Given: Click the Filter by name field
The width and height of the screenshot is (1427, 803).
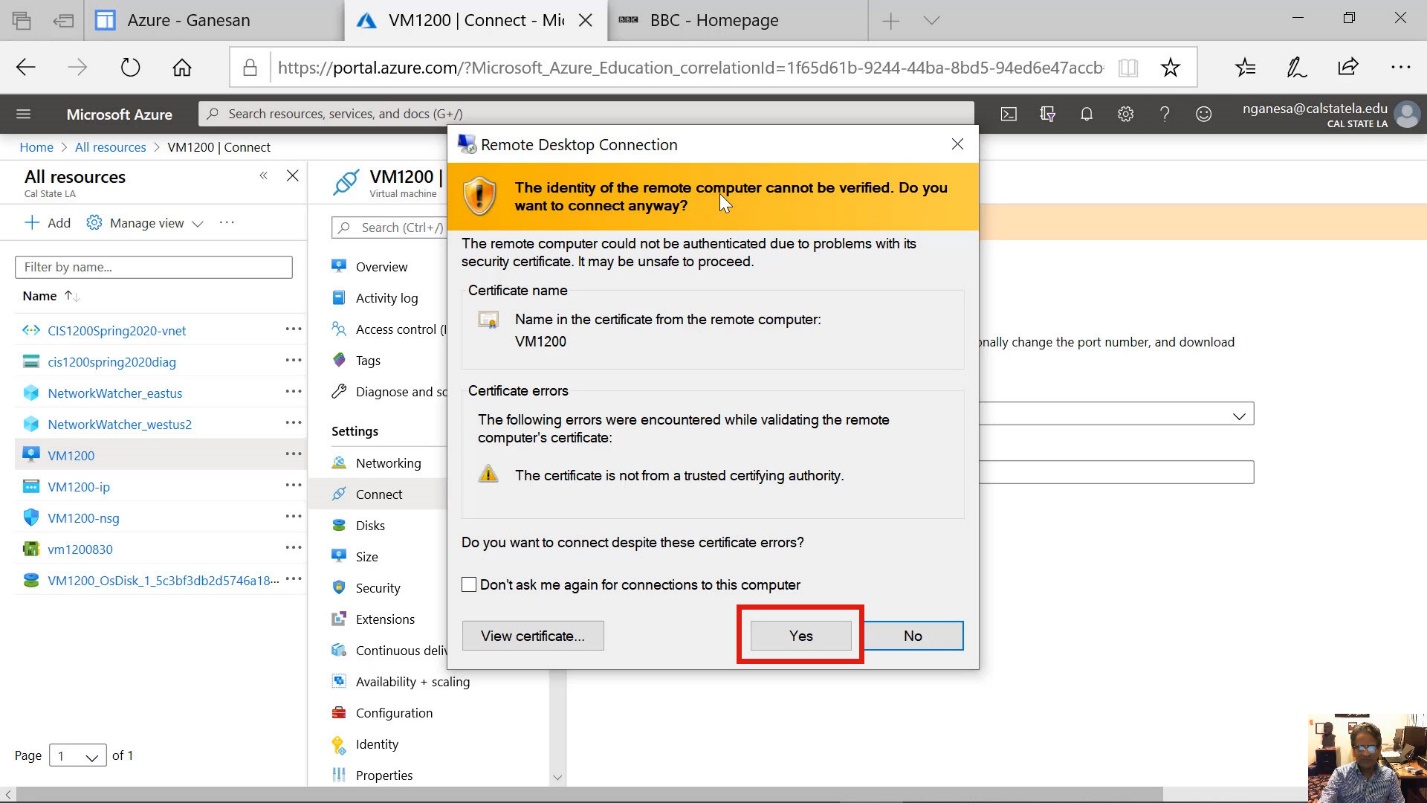Looking at the screenshot, I should (154, 267).
